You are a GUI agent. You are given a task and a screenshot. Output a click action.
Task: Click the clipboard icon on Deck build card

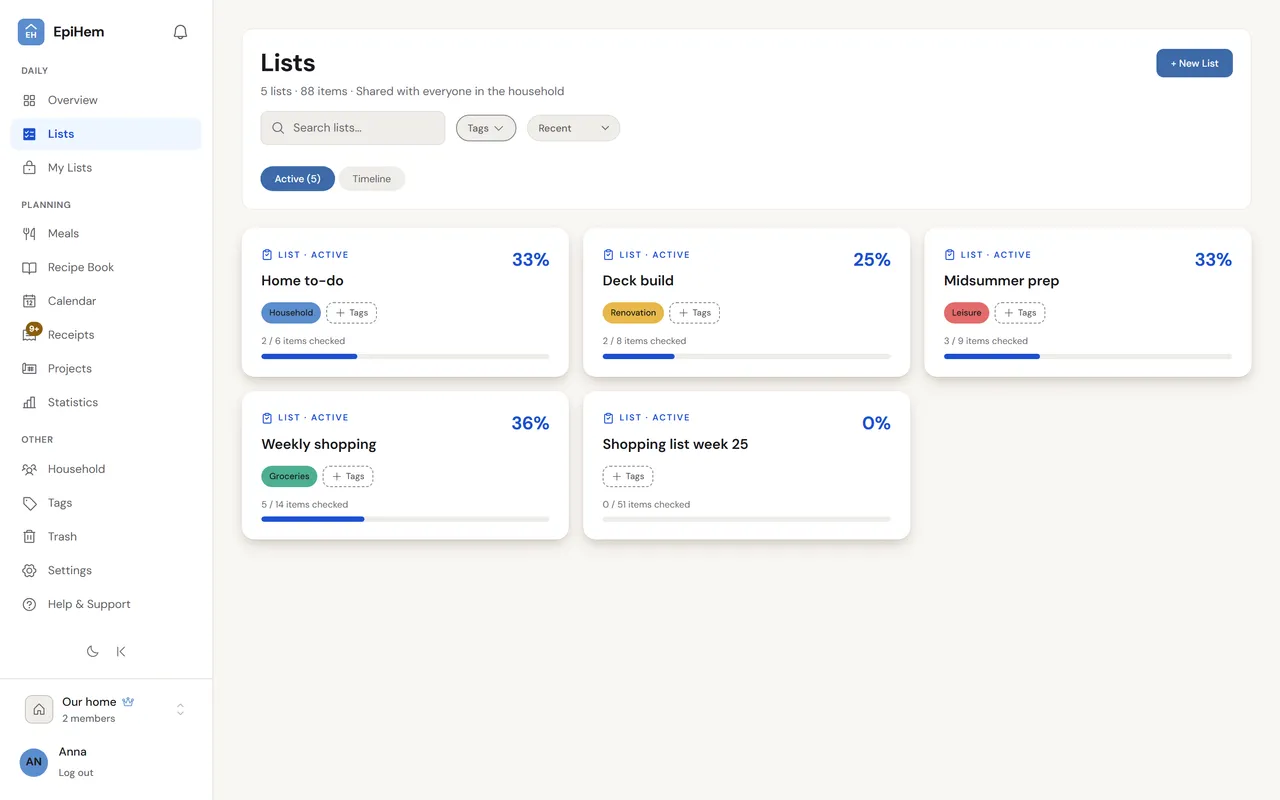point(608,255)
